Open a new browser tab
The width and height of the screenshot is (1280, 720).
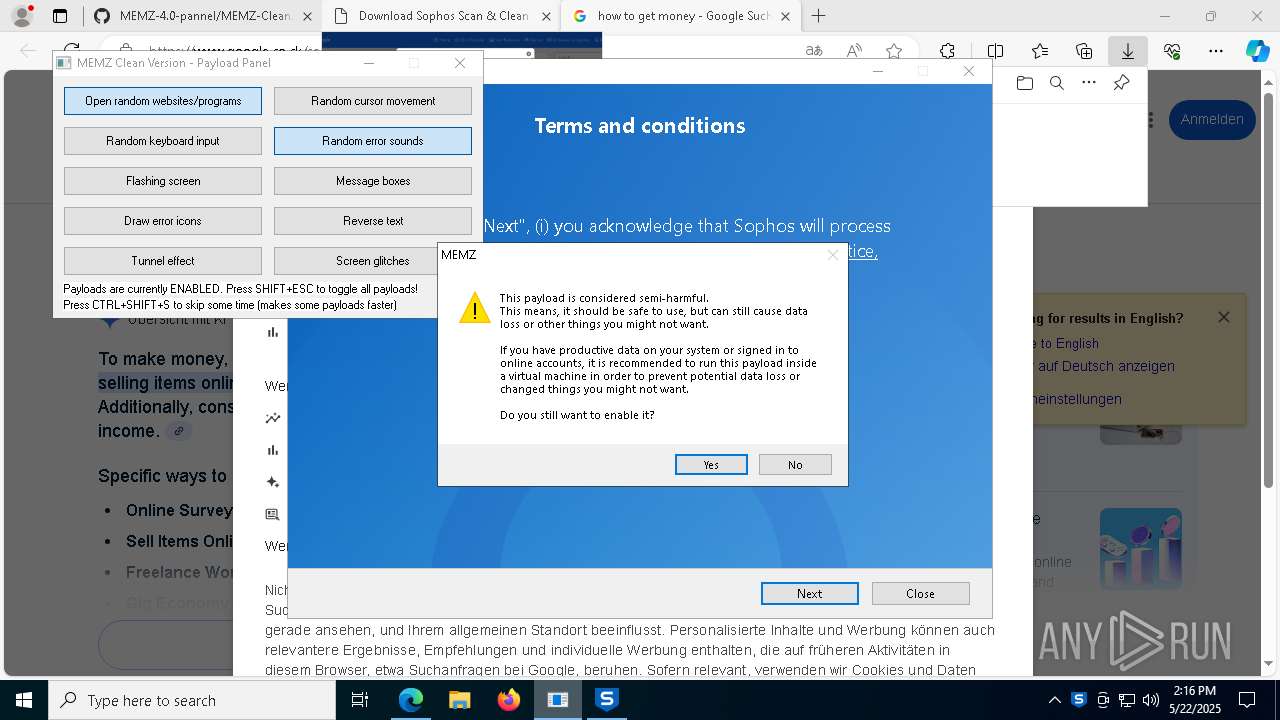(819, 16)
